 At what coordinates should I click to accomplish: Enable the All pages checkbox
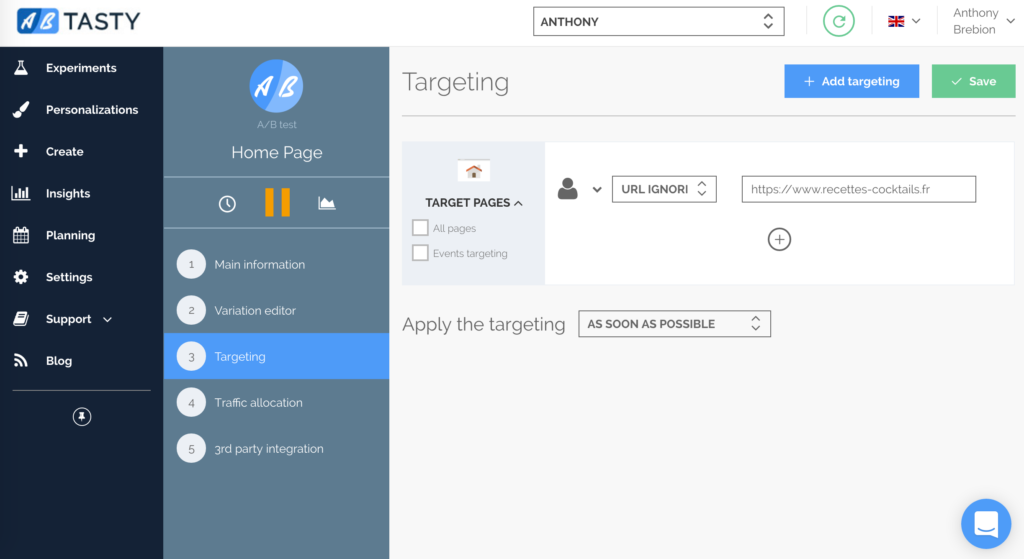[x=420, y=228]
